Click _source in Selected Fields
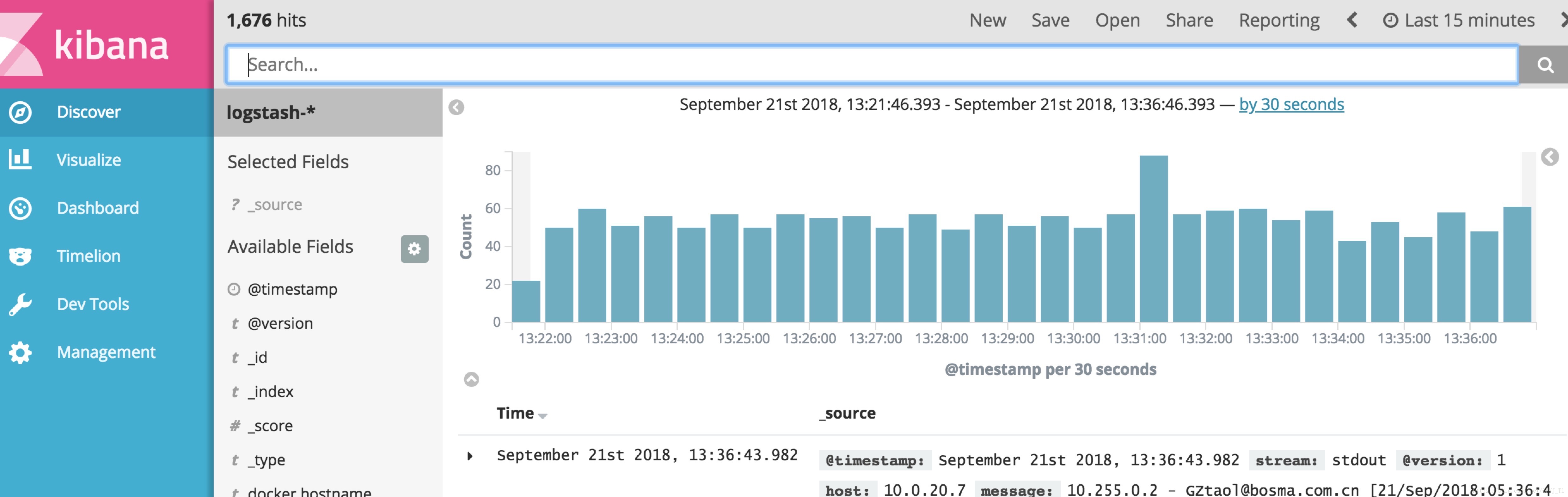Viewport: 1568px width, 497px height. tap(274, 205)
